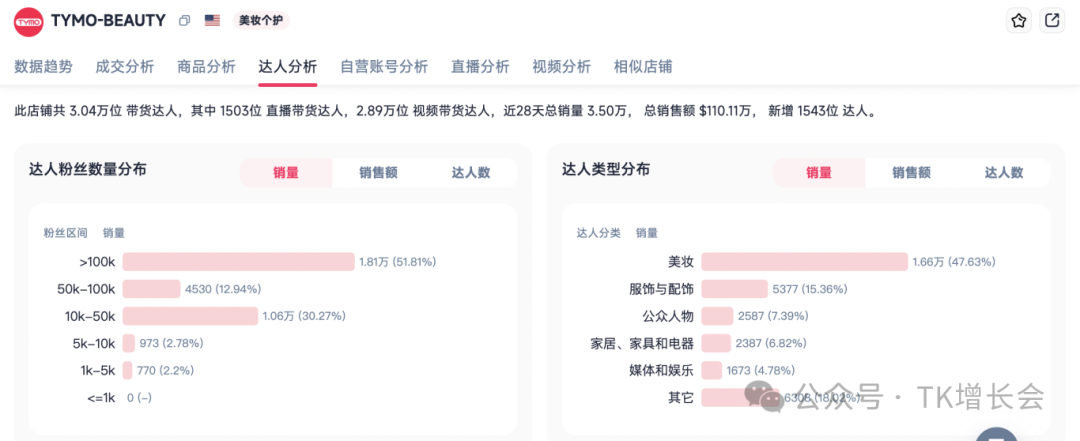Select 销售额 in 达人粉丝数量分布
This screenshot has height=441, width=1080.
[378, 172]
